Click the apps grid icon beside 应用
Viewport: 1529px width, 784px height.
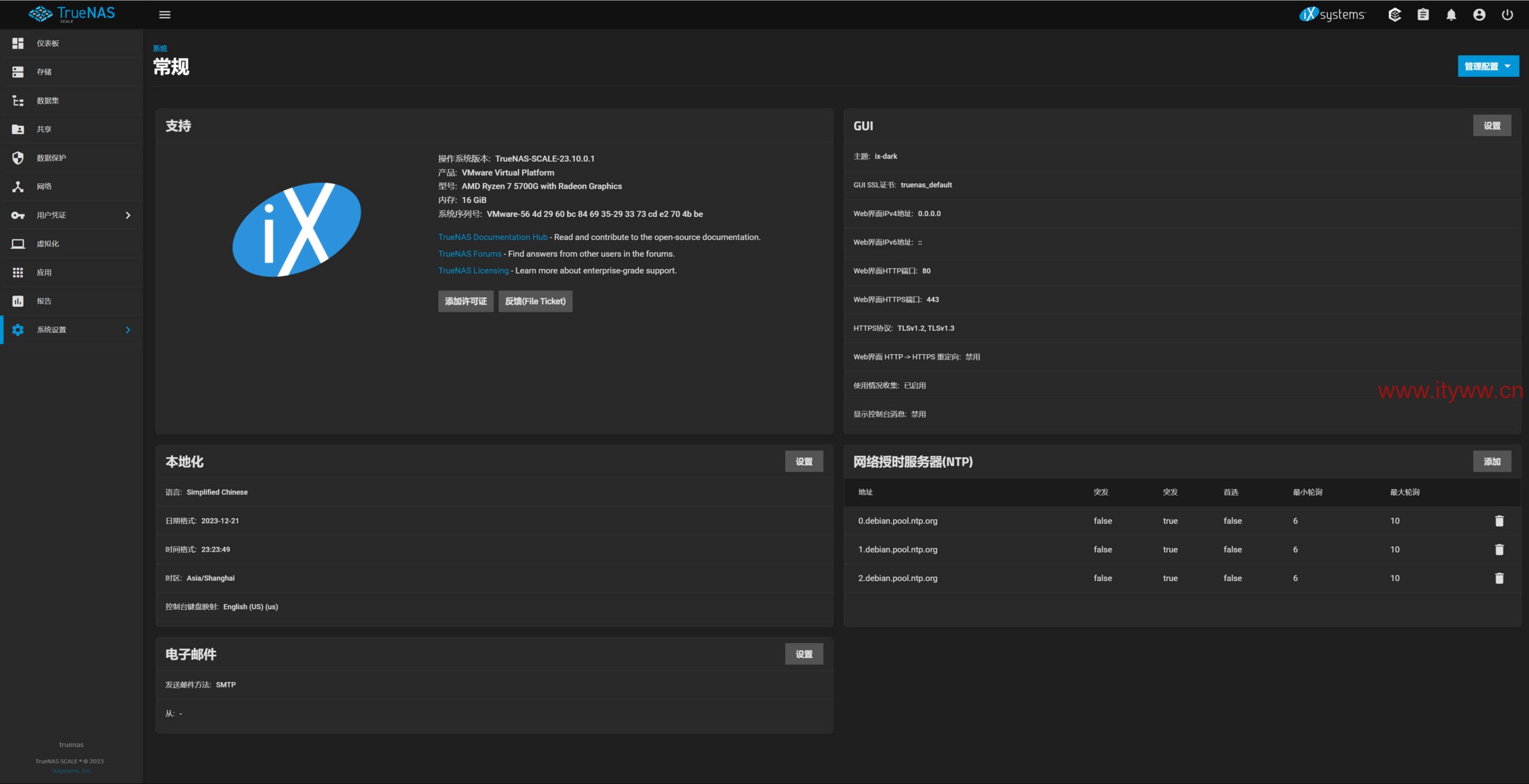pyautogui.click(x=18, y=272)
